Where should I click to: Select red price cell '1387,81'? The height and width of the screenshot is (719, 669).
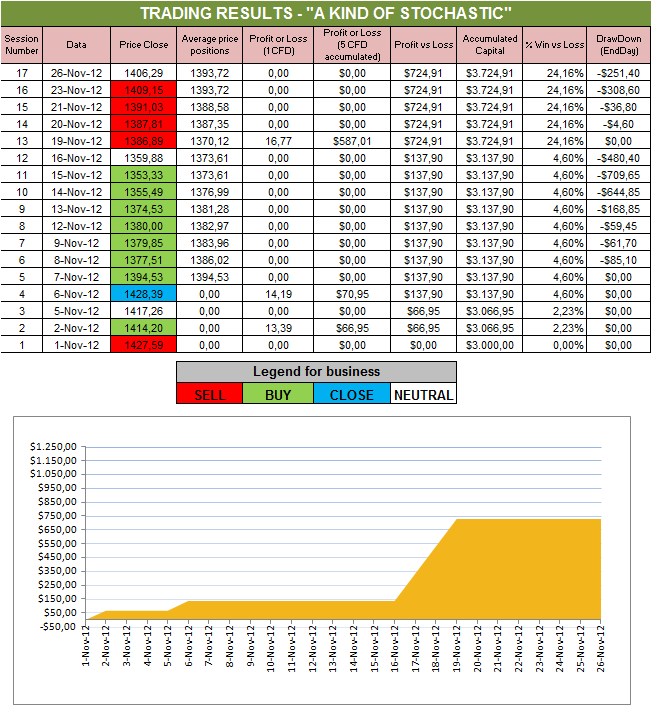click(x=144, y=124)
